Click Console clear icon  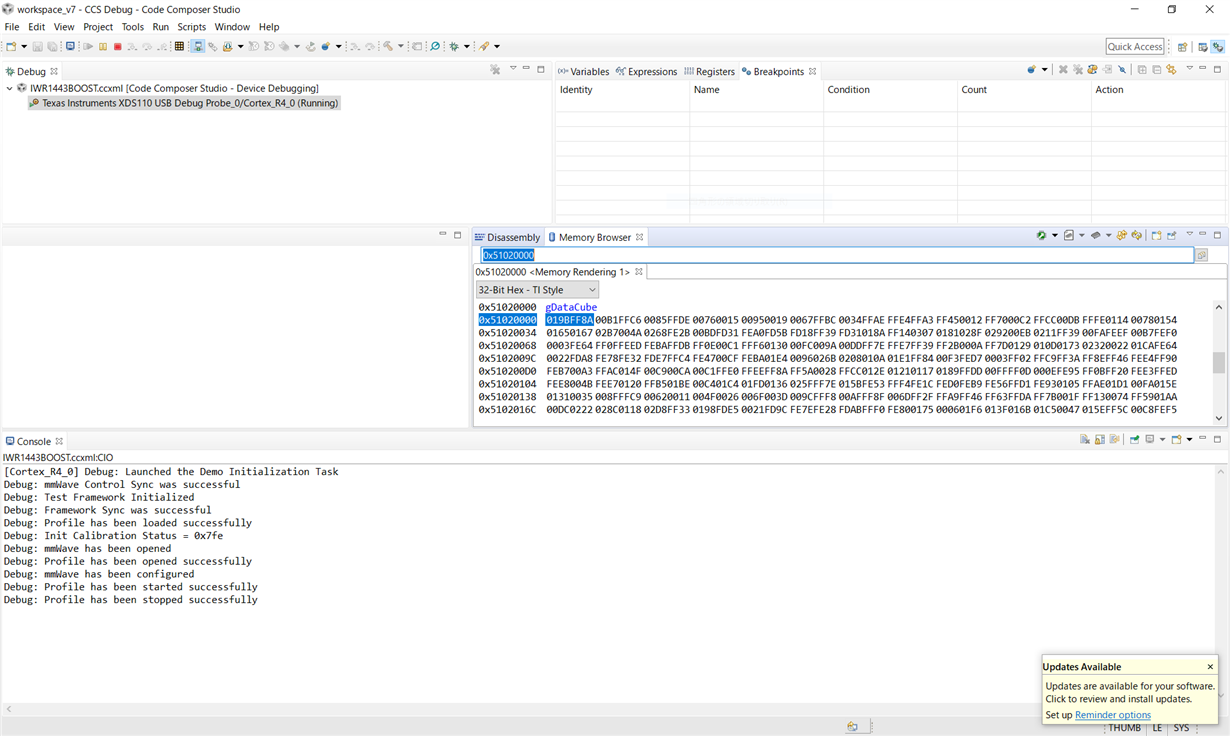click(1084, 439)
